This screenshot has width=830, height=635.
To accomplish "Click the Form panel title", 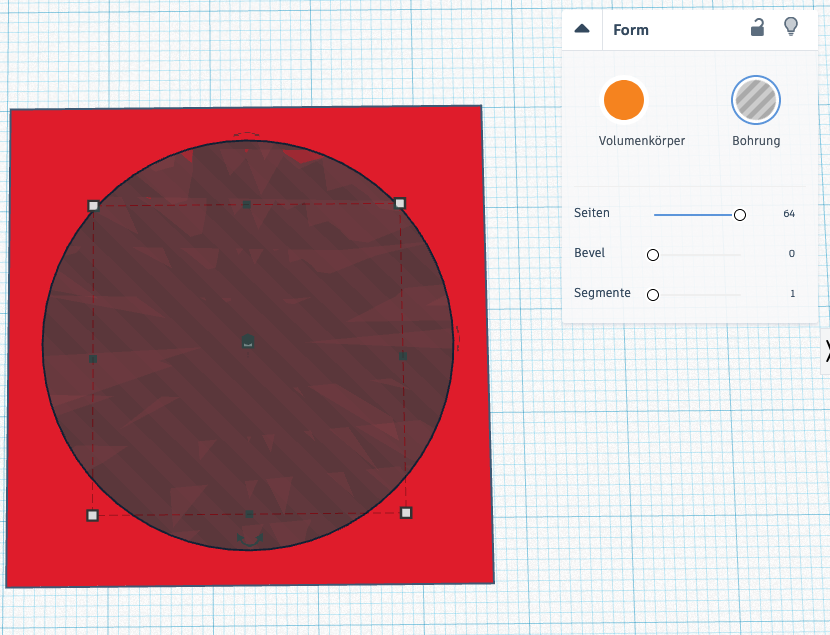I will [630, 30].
